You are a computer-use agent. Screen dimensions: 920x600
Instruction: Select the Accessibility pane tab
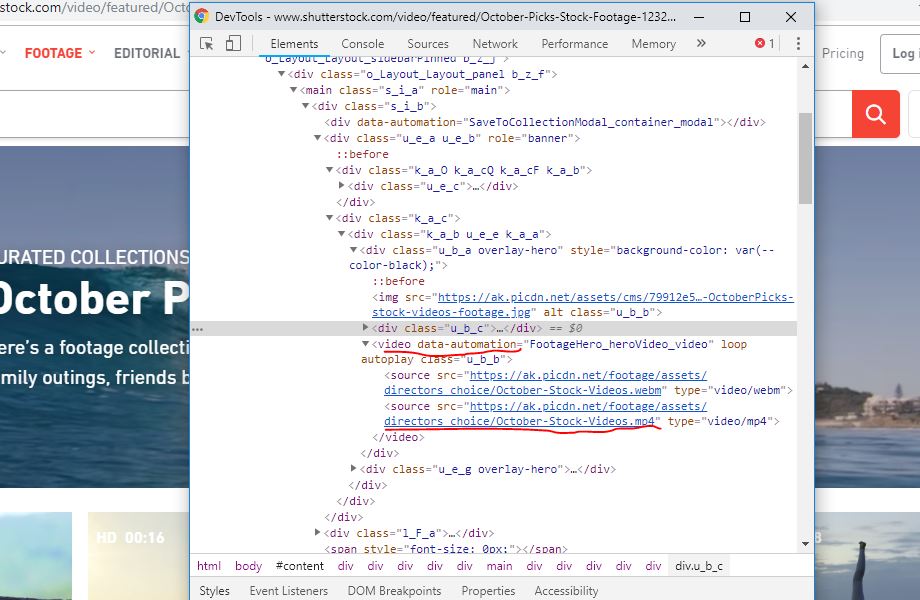[566, 591]
